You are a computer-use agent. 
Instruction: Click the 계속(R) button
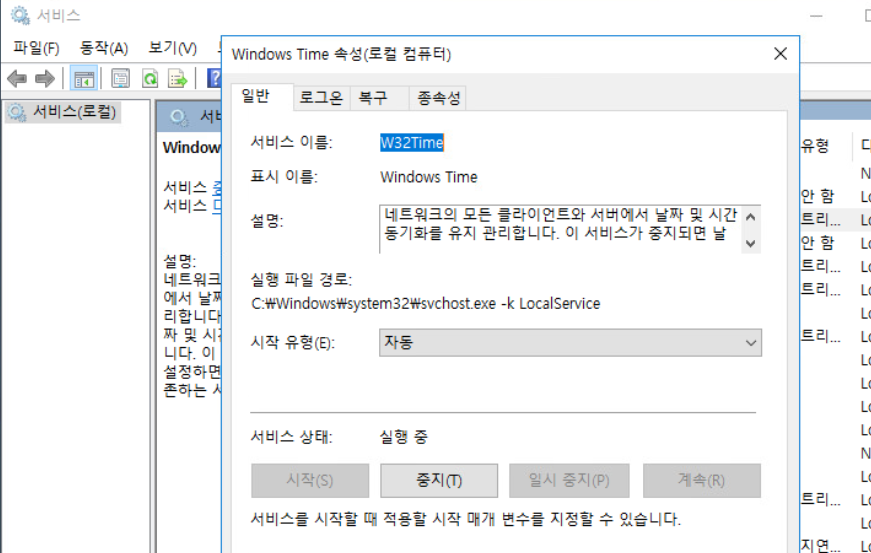[702, 480]
